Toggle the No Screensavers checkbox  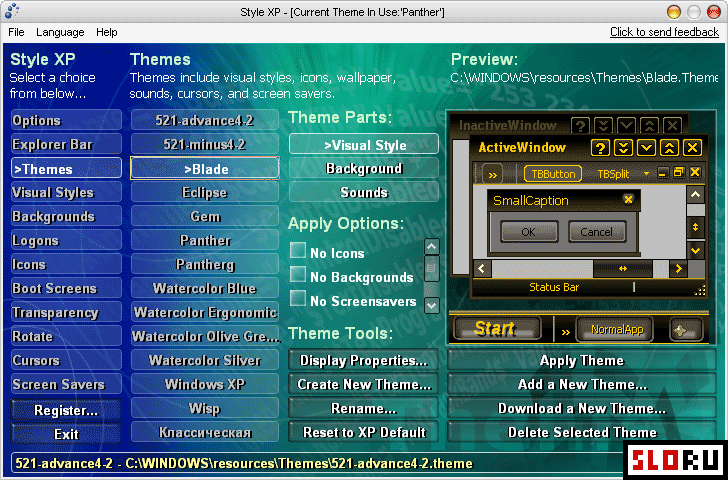click(298, 298)
